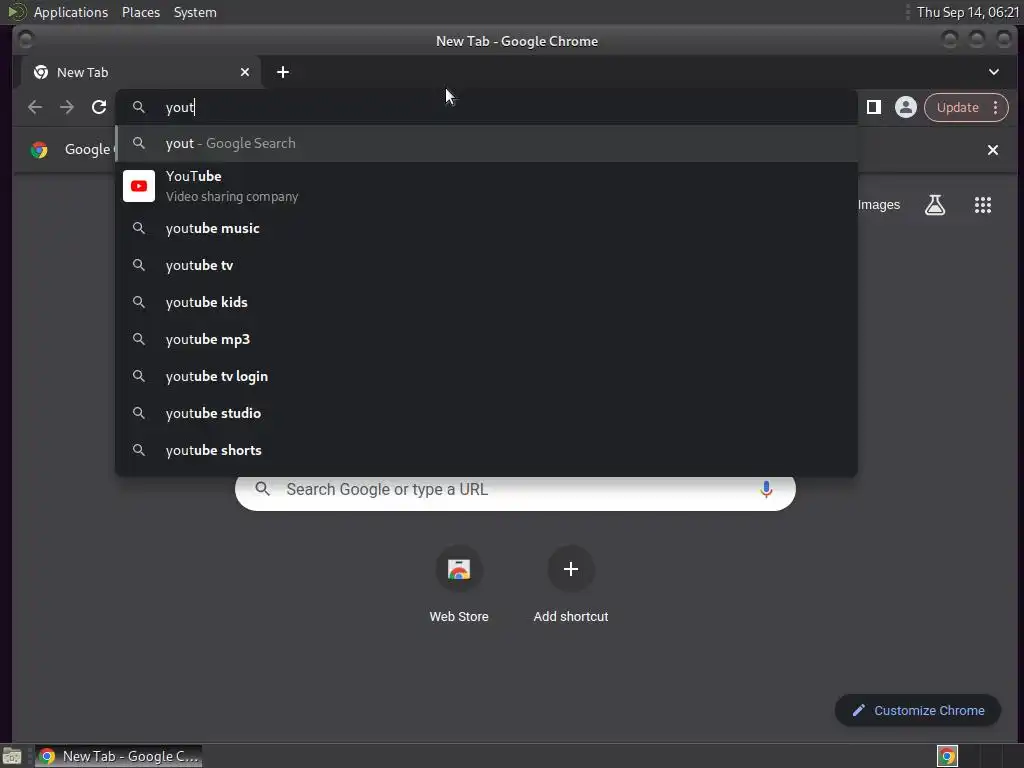Image resolution: width=1024 pixels, height=768 pixels.
Task: Open Customize Chrome
Action: click(x=918, y=711)
